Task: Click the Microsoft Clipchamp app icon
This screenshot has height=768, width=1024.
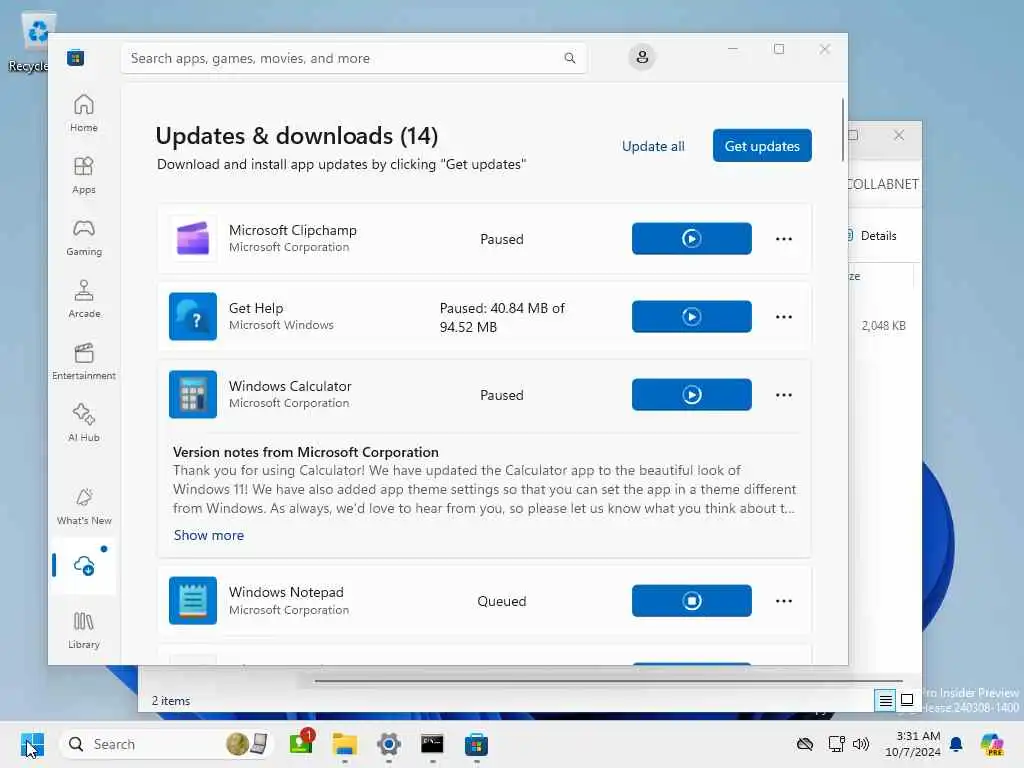Action: coord(193,238)
